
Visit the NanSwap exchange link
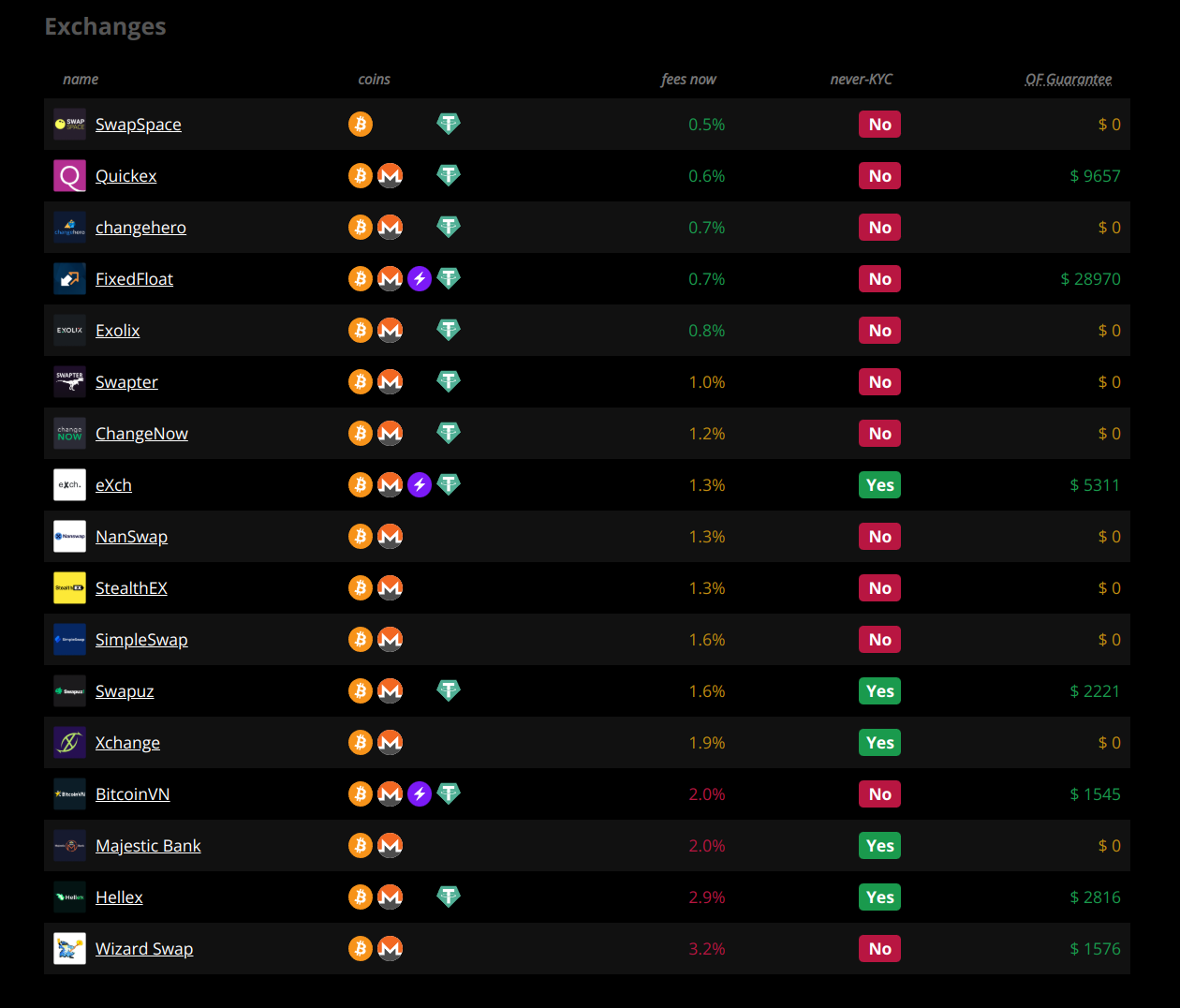[x=131, y=537]
